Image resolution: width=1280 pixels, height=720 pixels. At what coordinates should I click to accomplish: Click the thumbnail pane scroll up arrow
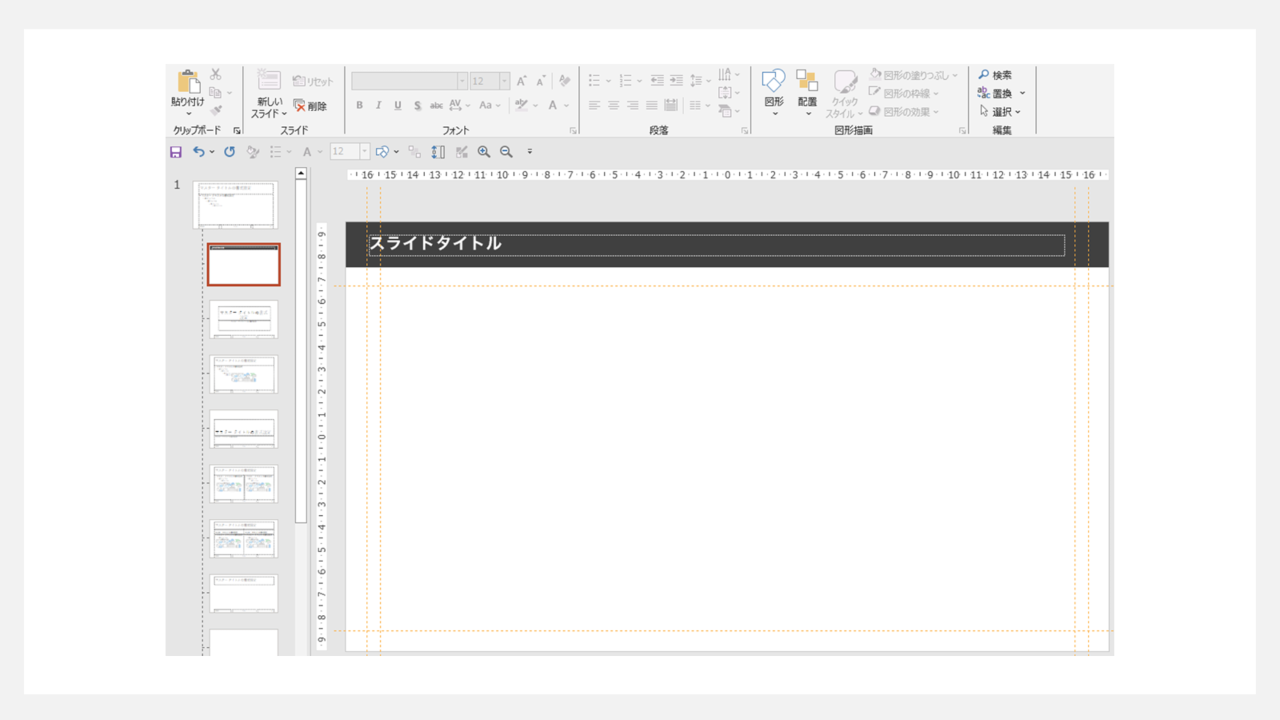[301, 173]
